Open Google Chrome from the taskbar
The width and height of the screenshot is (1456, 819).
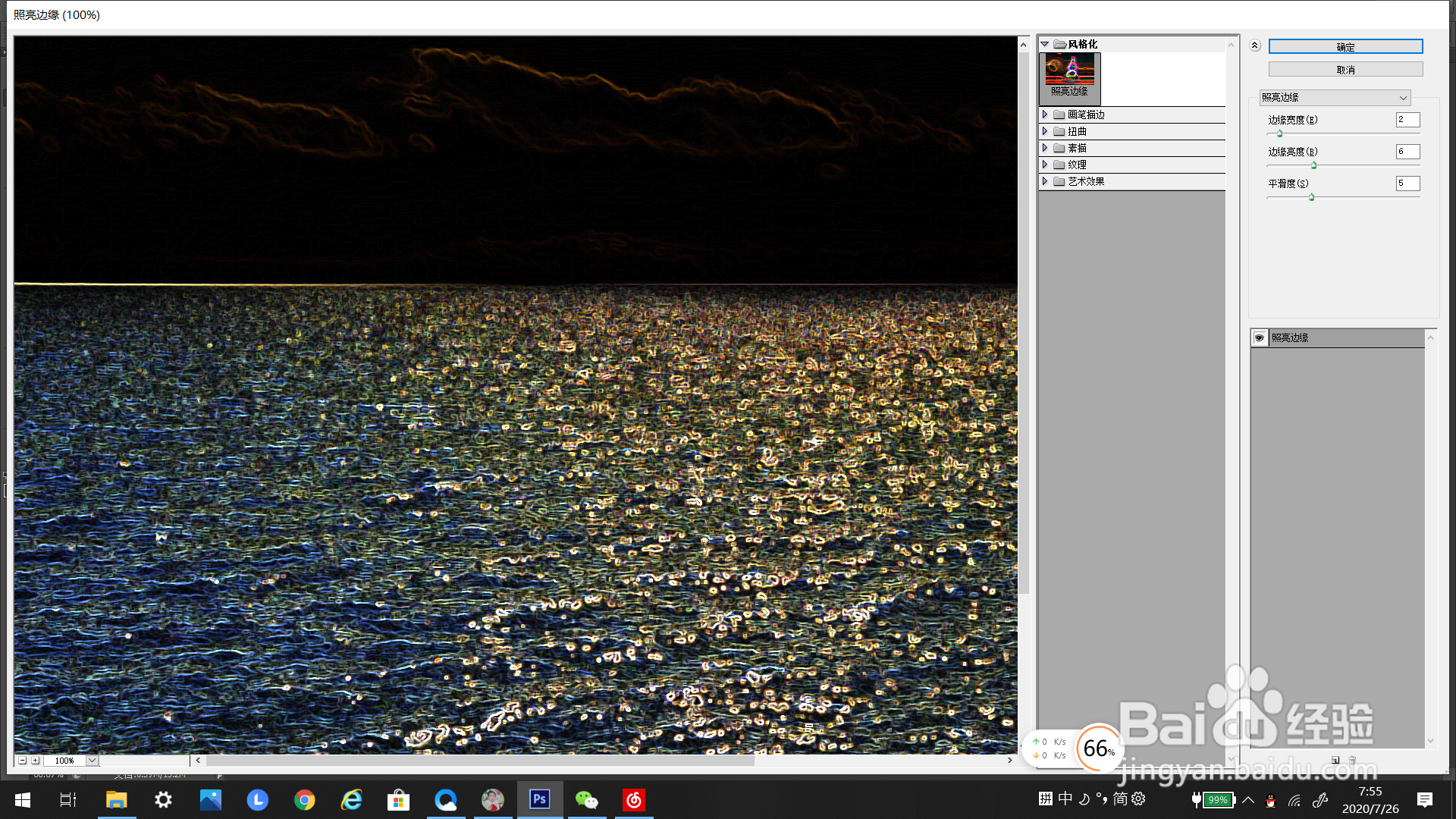pos(305,799)
